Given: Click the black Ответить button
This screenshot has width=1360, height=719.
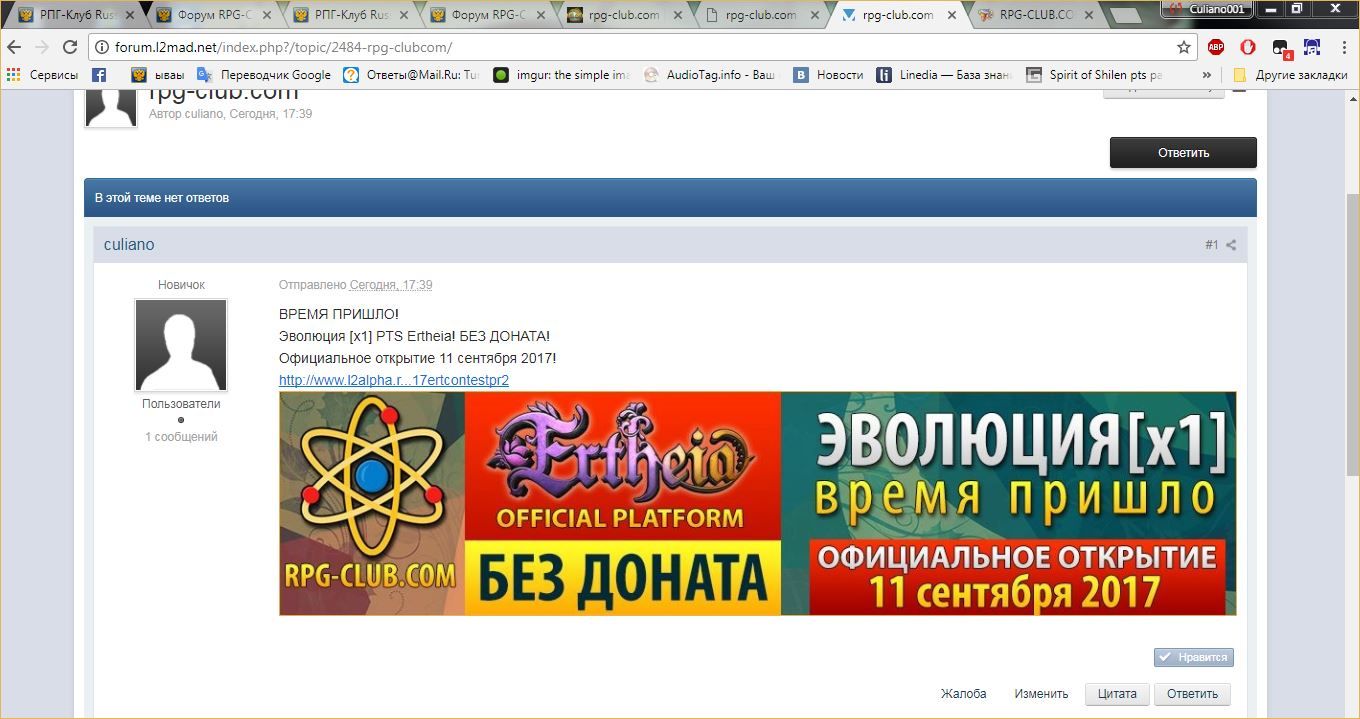Looking at the screenshot, I should 1183,152.
